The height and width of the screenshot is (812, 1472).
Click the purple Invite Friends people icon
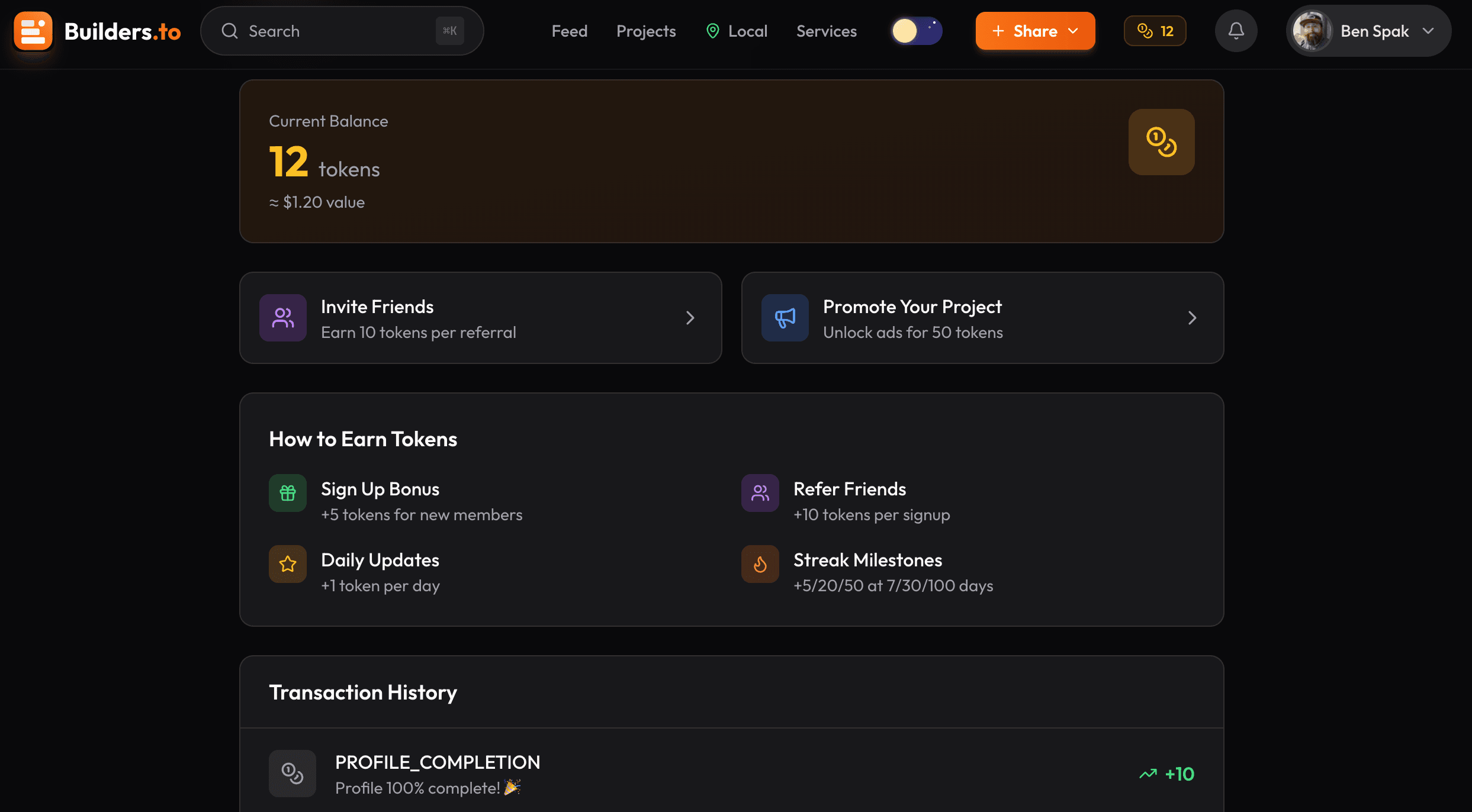[283, 318]
